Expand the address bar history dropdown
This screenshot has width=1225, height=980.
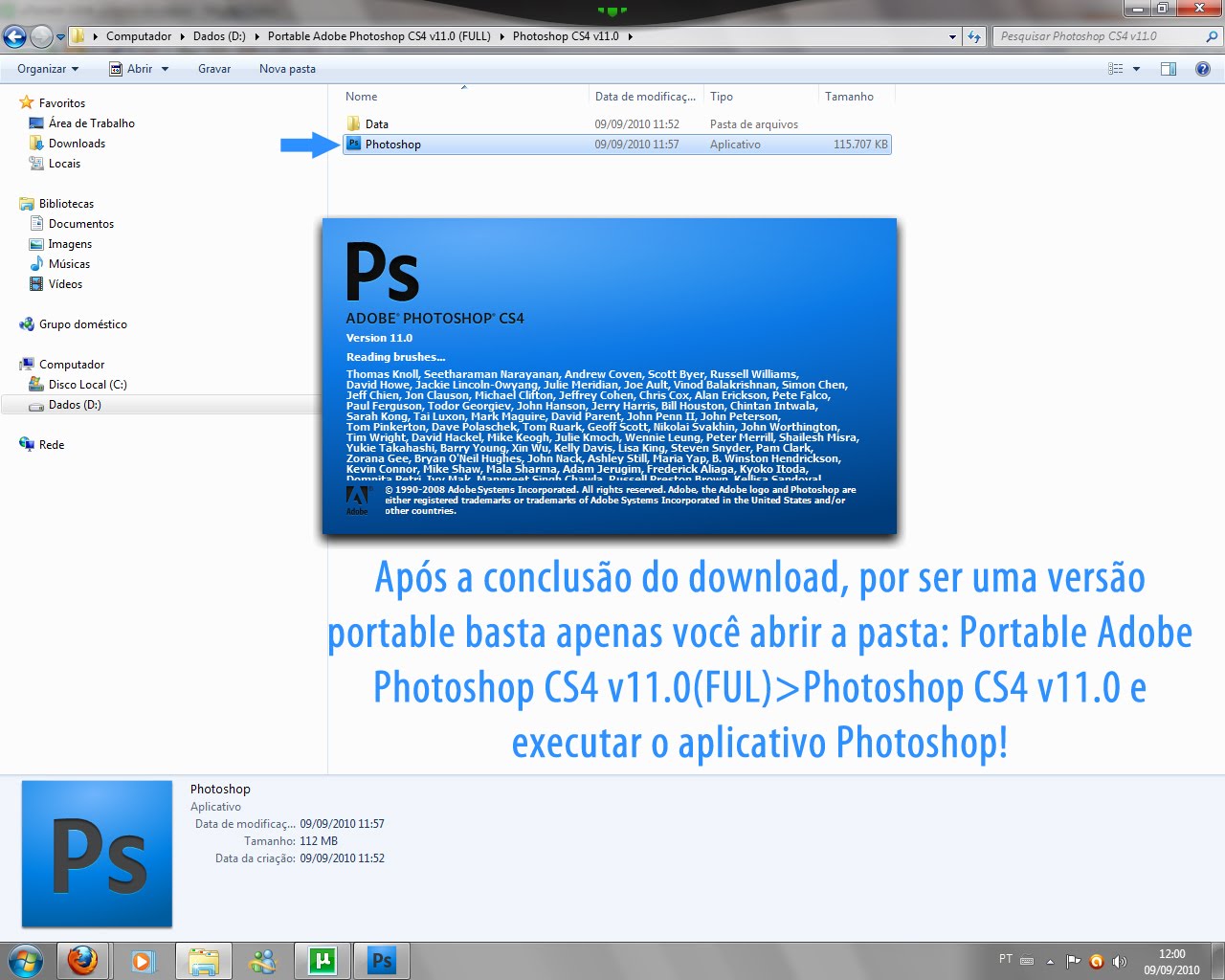pos(952,36)
